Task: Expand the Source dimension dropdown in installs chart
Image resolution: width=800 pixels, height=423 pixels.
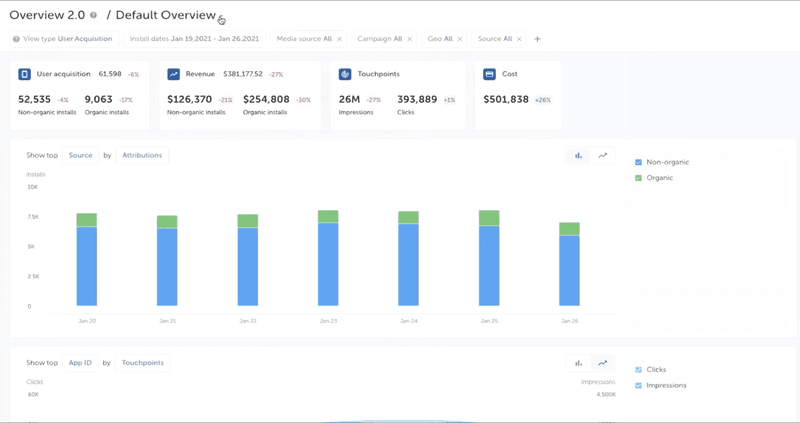Action: click(80, 155)
